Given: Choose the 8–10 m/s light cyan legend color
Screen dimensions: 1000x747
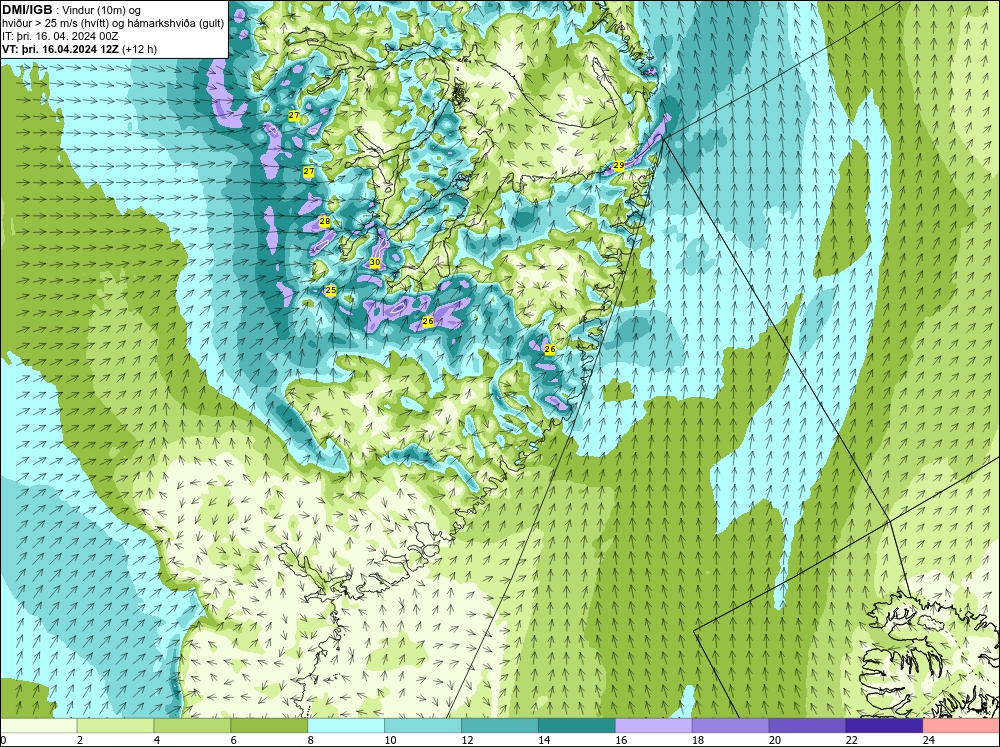Looking at the screenshot, I should pyautogui.click(x=346, y=725).
